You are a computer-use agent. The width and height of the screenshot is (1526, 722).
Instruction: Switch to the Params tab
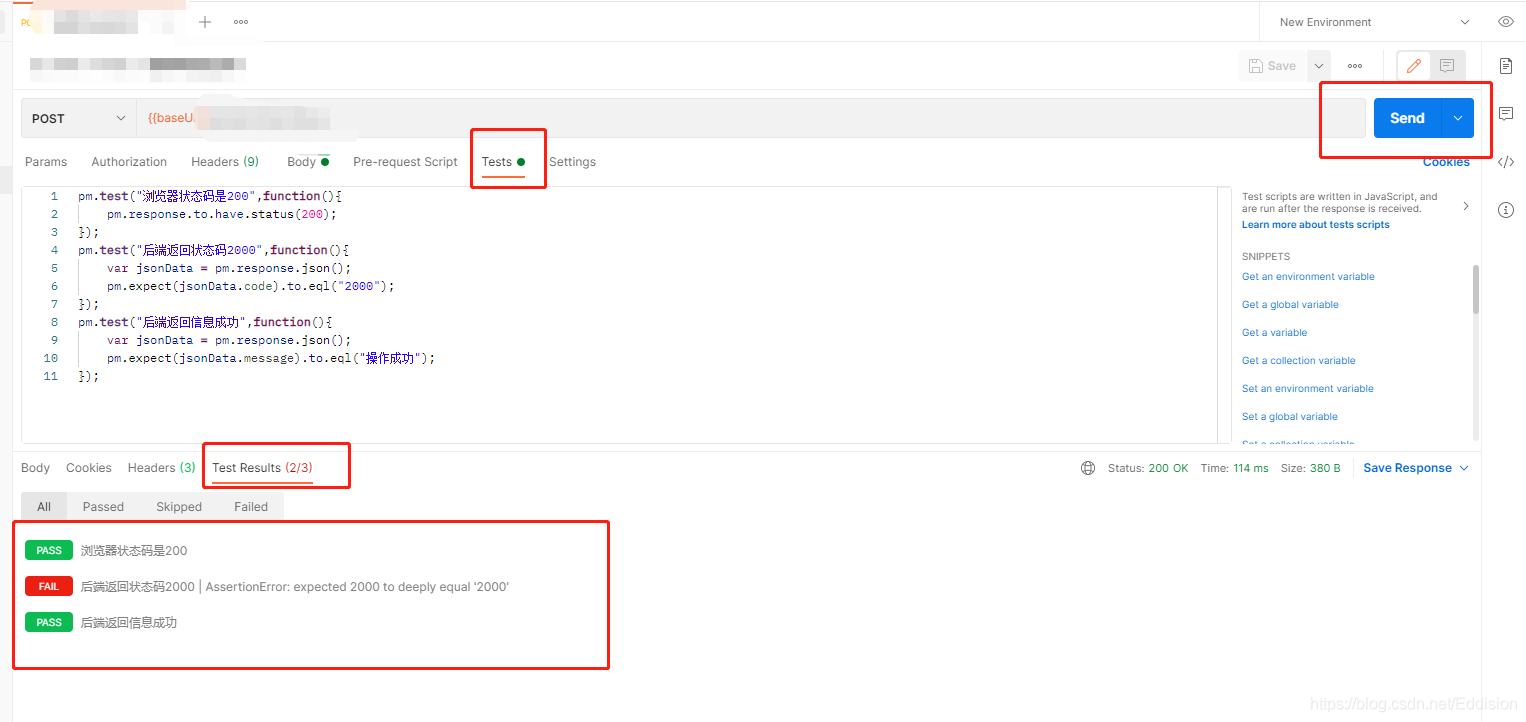[46, 162]
